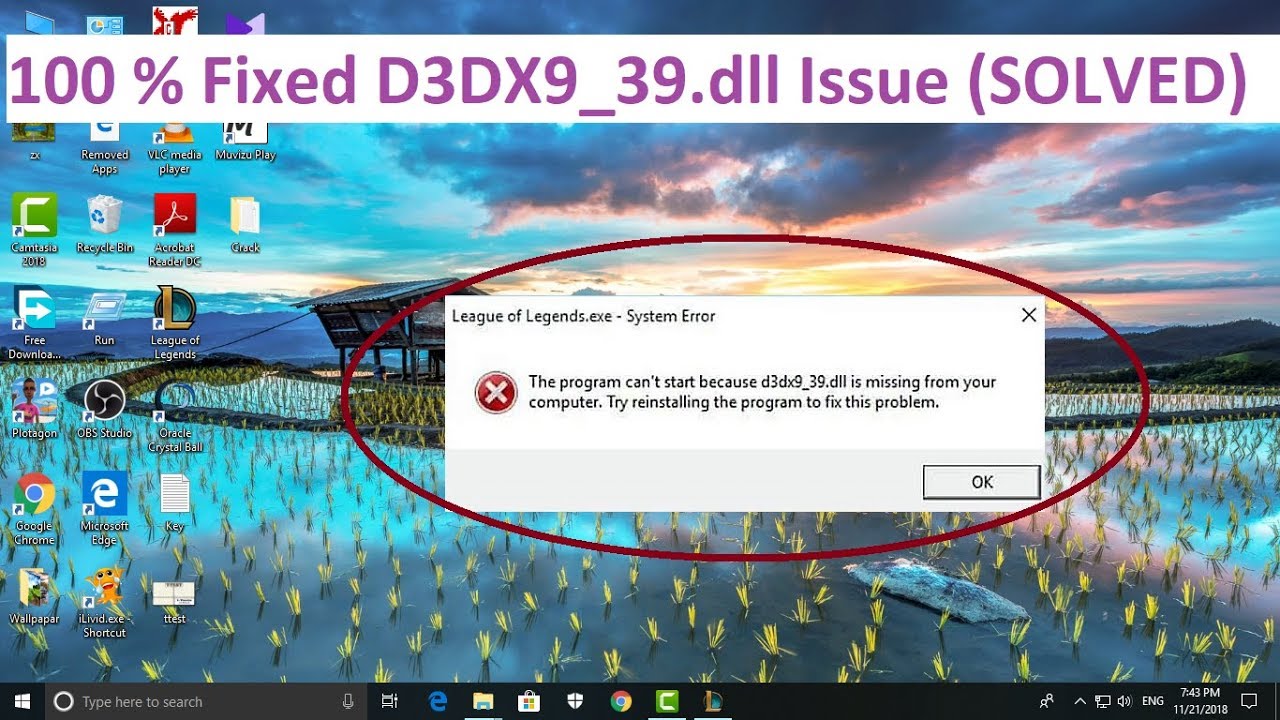Open the volume control in system tray
The width and height of the screenshot is (1280, 720).
[x=1124, y=701]
